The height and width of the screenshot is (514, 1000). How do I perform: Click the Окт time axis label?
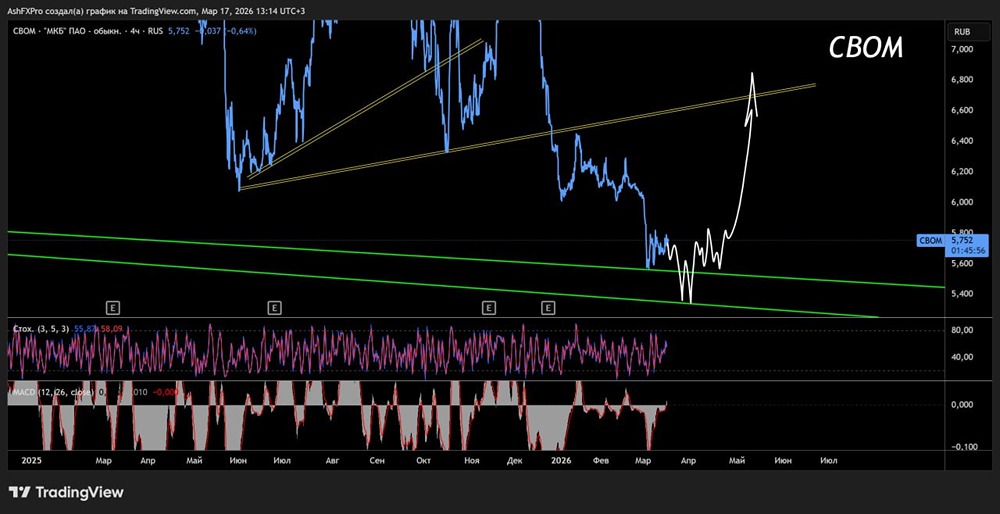coord(424,460)
